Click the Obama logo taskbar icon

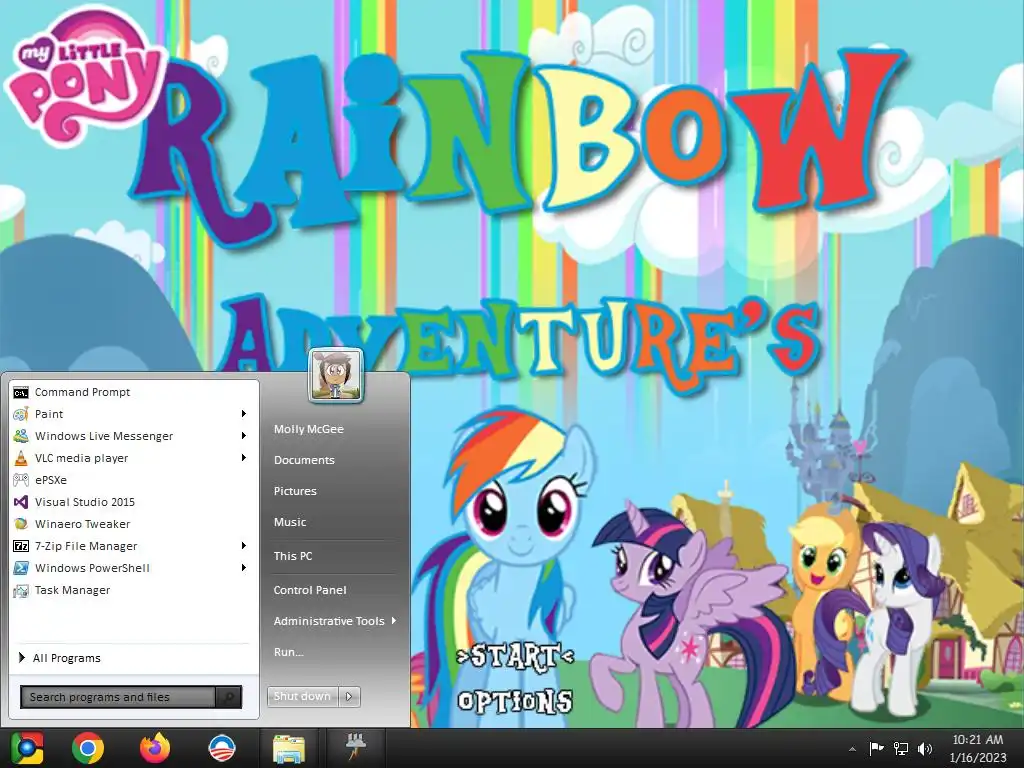pos(221,748)
